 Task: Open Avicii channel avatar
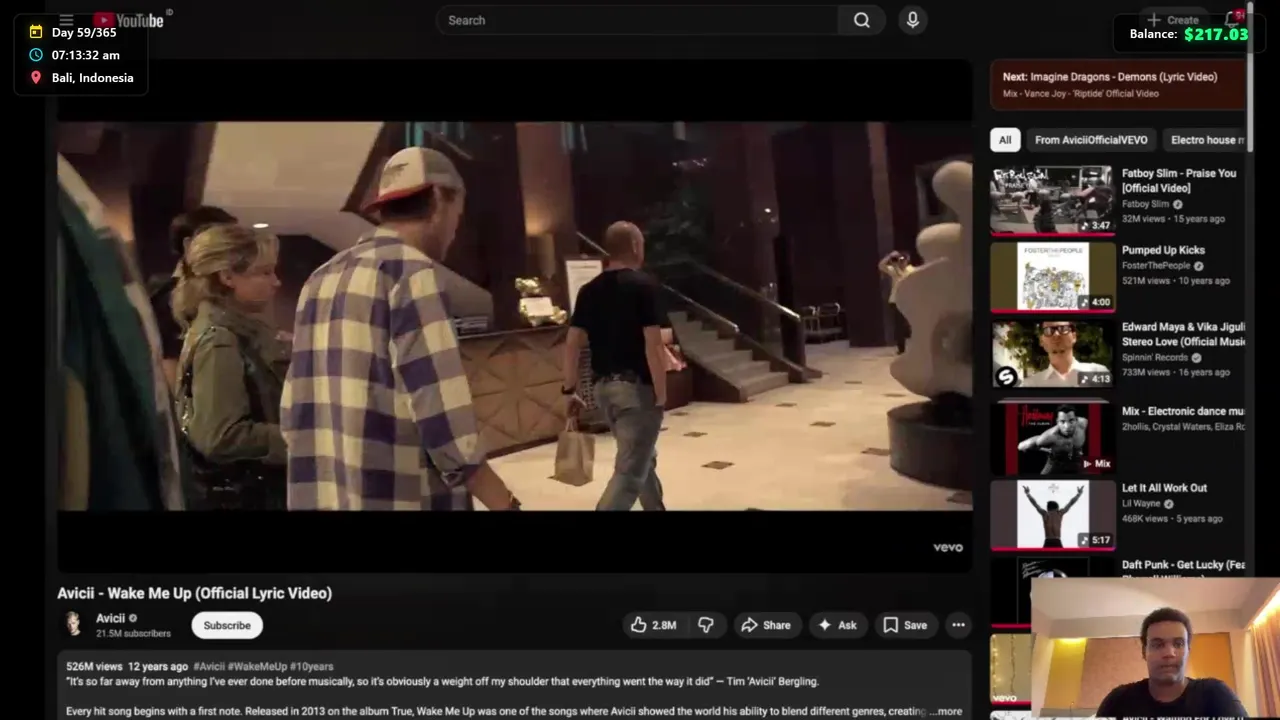[73, 624]
